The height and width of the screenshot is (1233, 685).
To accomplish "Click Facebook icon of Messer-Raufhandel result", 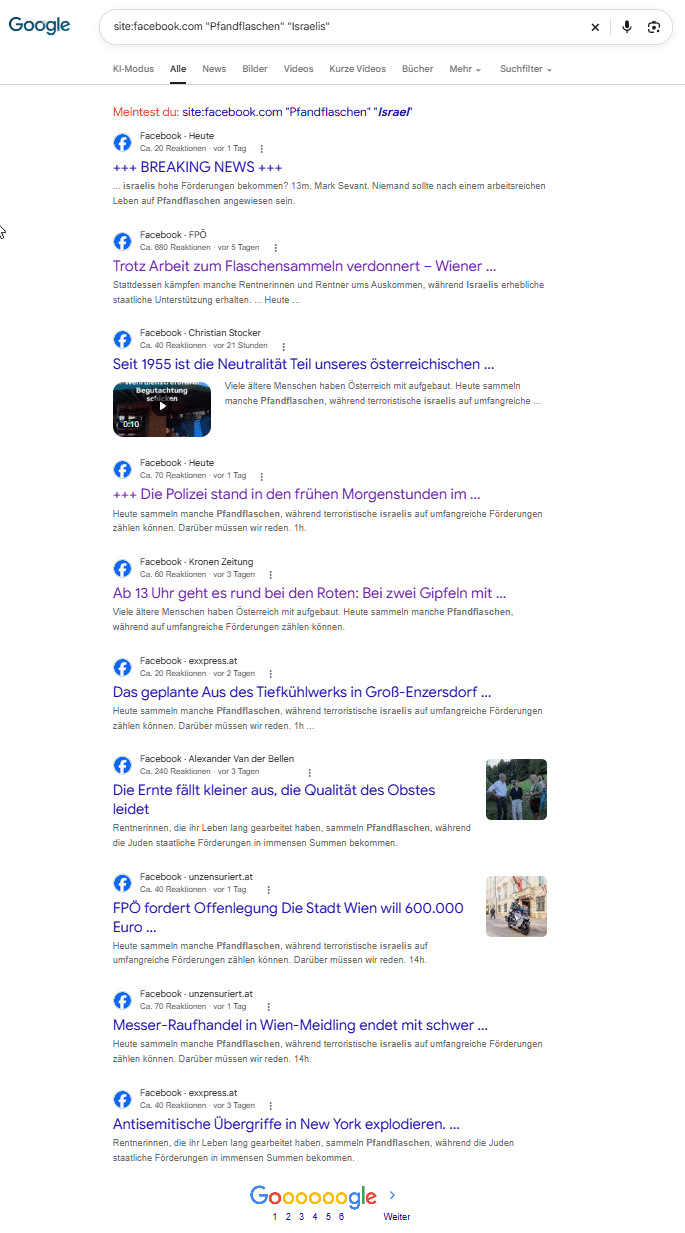I will point(122,1000).
